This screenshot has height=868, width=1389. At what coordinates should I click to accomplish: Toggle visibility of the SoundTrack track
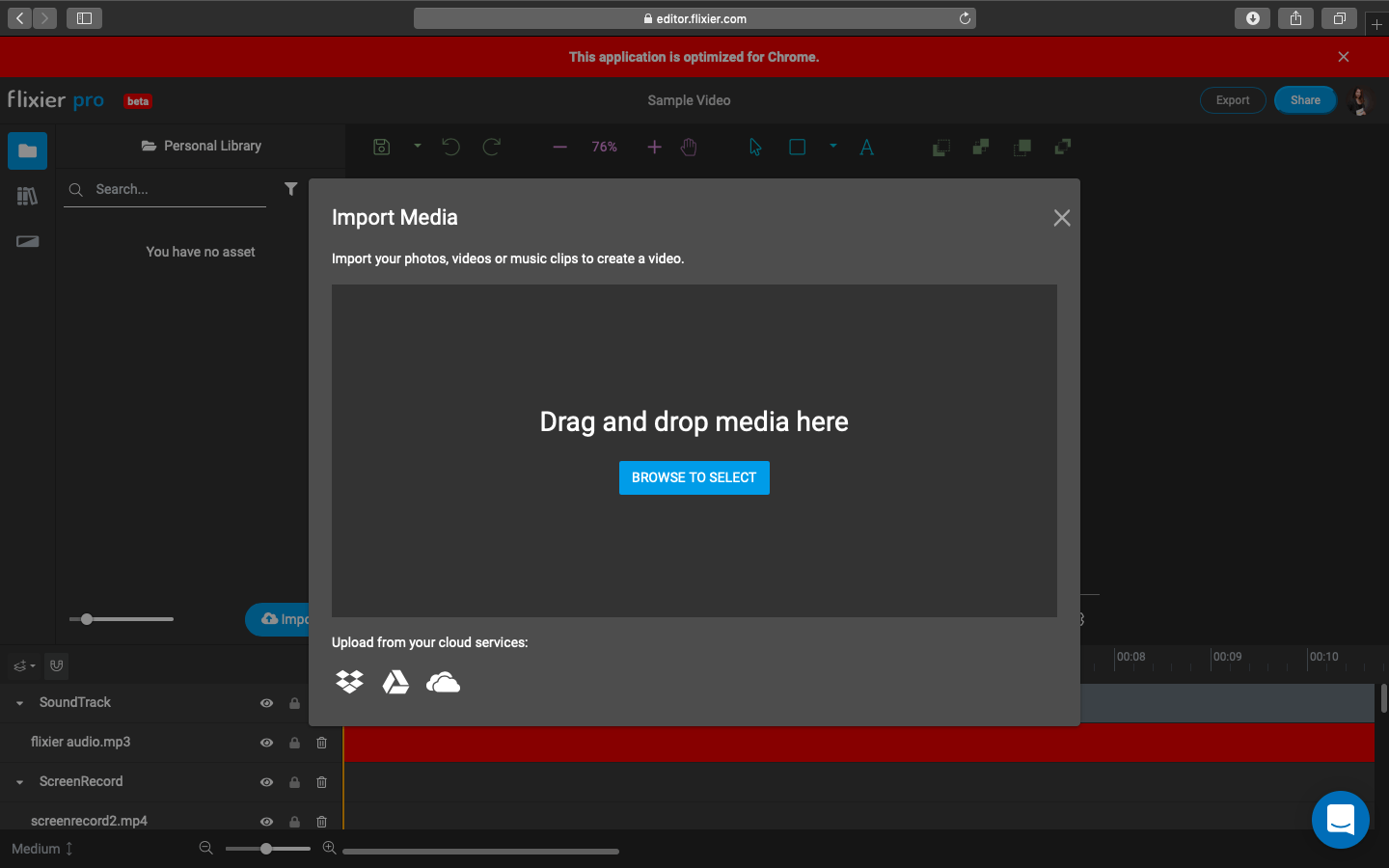266,703
